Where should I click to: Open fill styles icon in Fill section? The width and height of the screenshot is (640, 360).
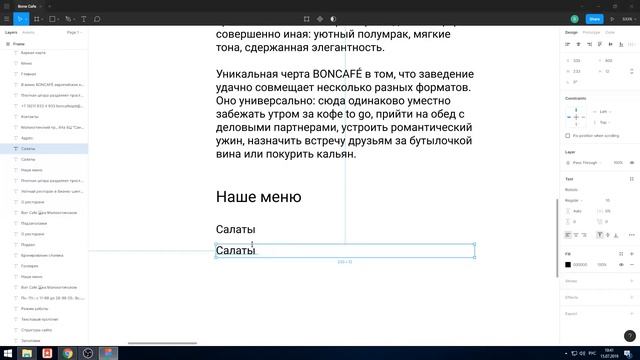[621, 254]
